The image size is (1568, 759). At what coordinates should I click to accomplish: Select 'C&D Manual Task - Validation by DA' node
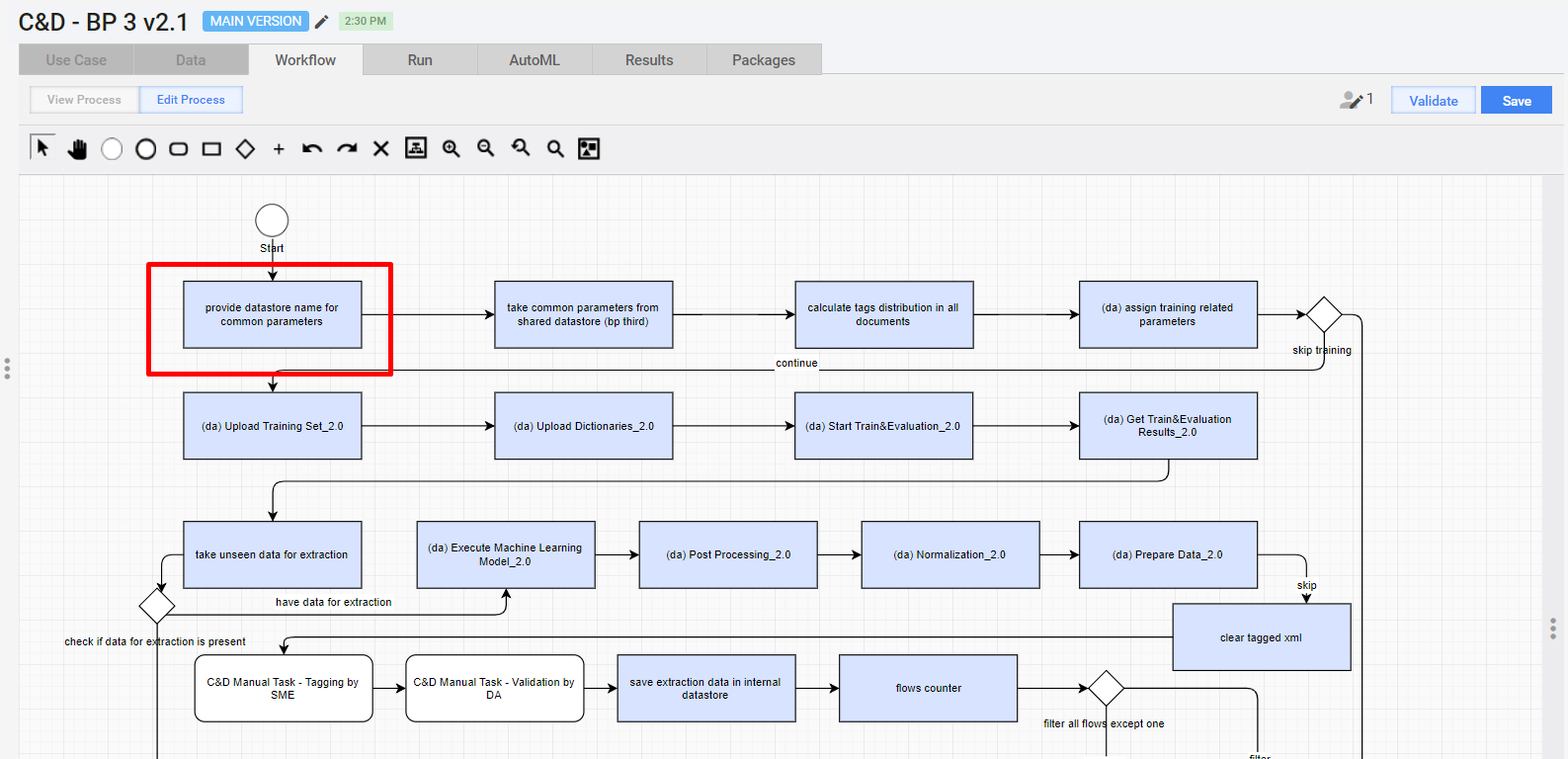(495, 688)
